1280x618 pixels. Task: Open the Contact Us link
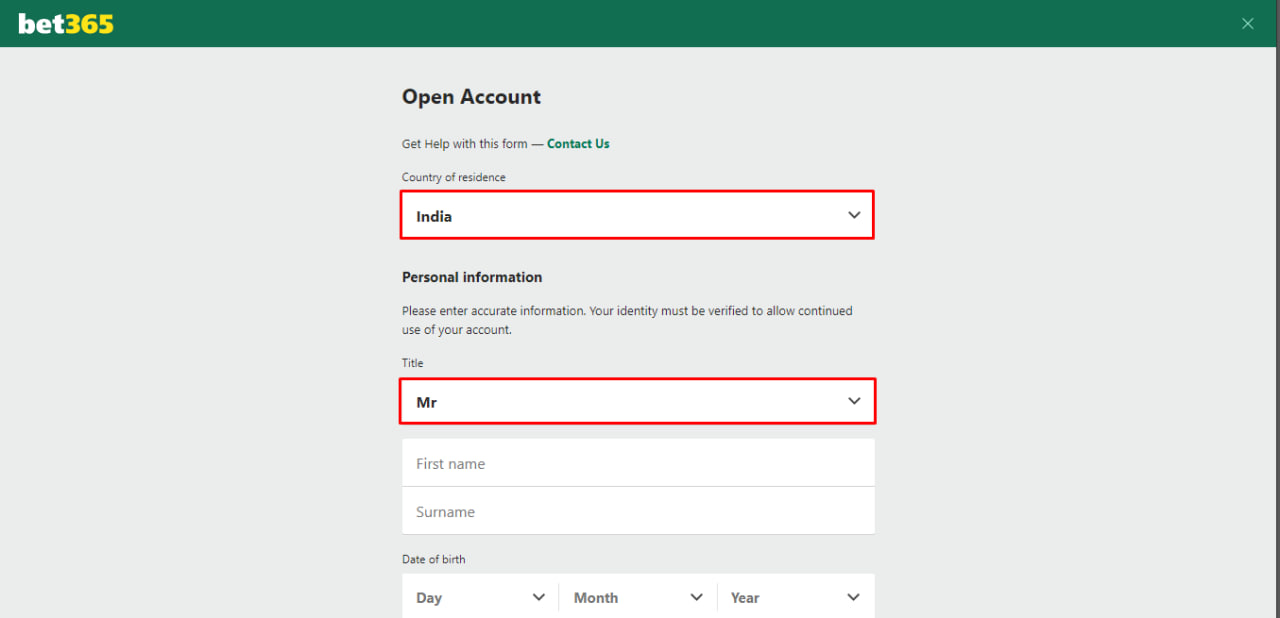[578, 144]
